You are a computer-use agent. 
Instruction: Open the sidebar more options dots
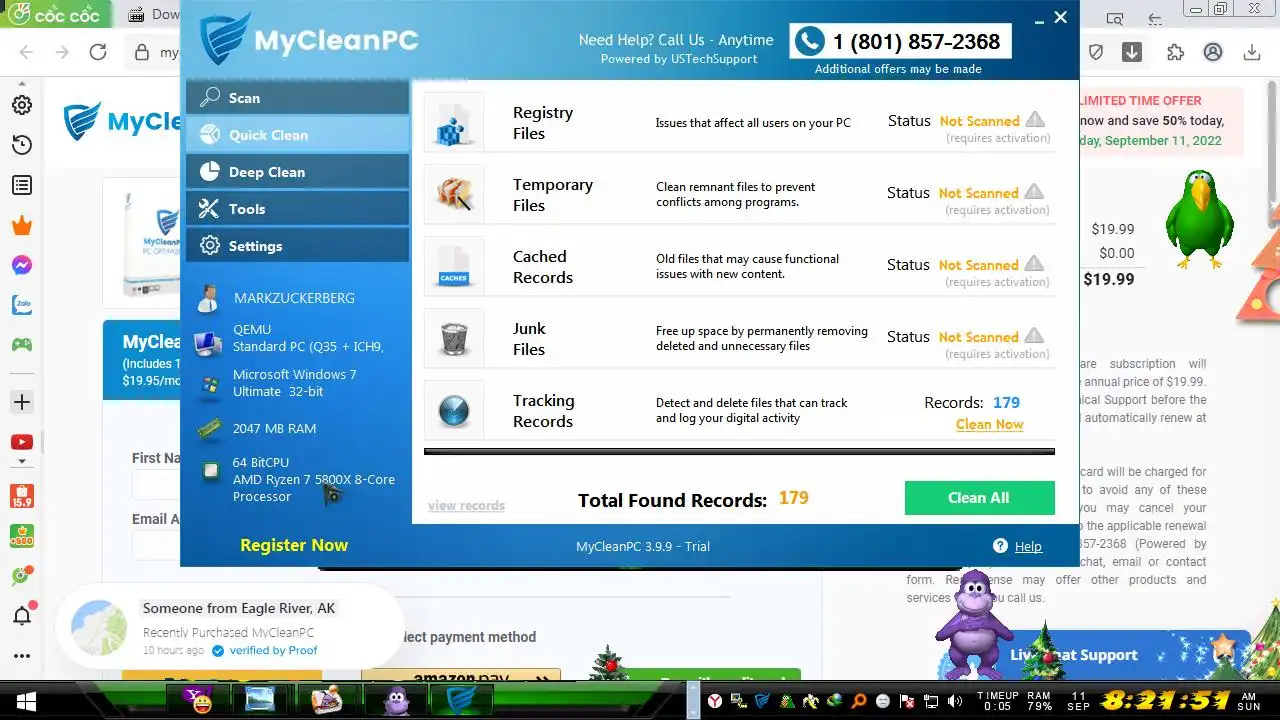coord(21,656)
